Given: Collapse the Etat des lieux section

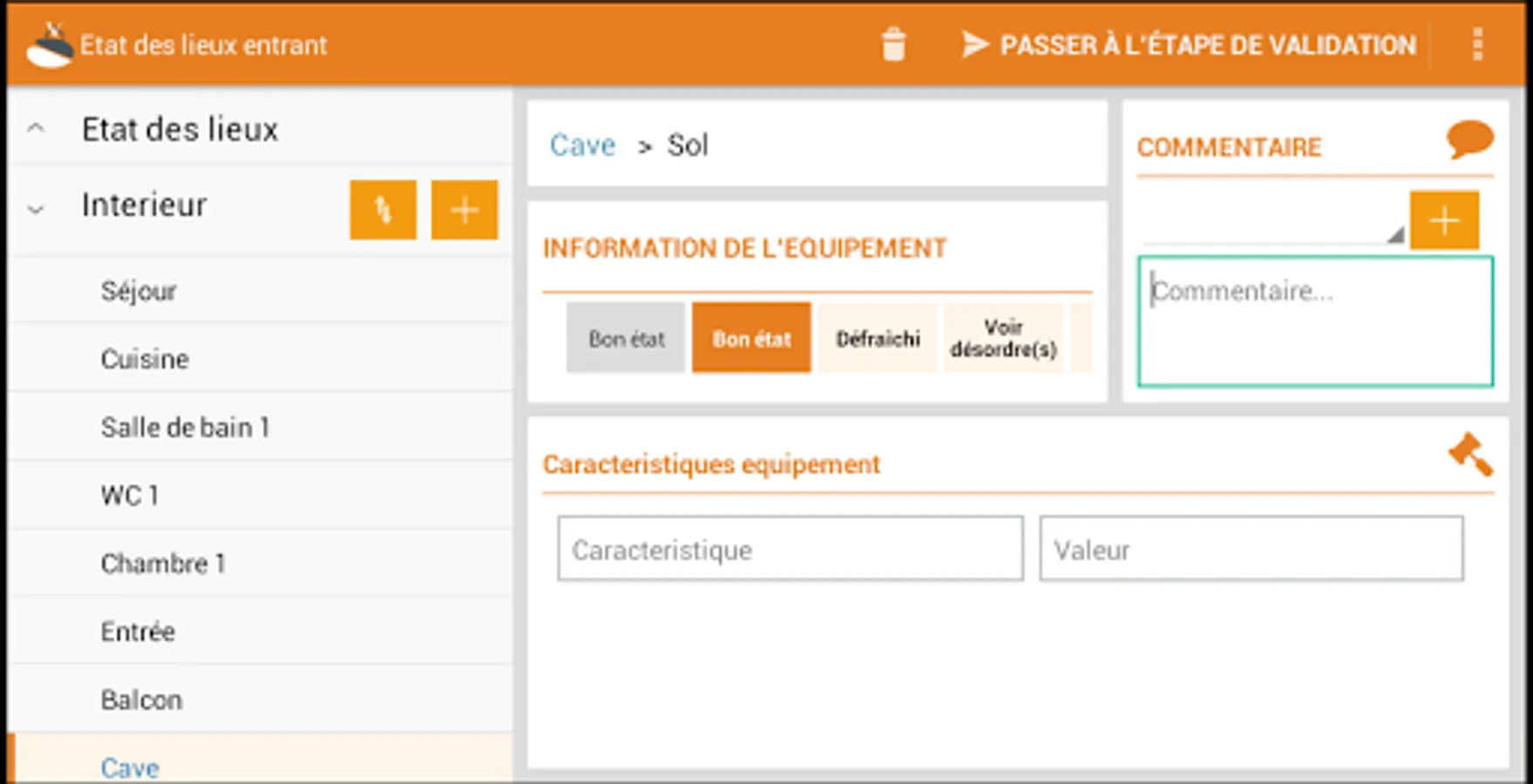Looking at the screenshot, I should 35,128.
